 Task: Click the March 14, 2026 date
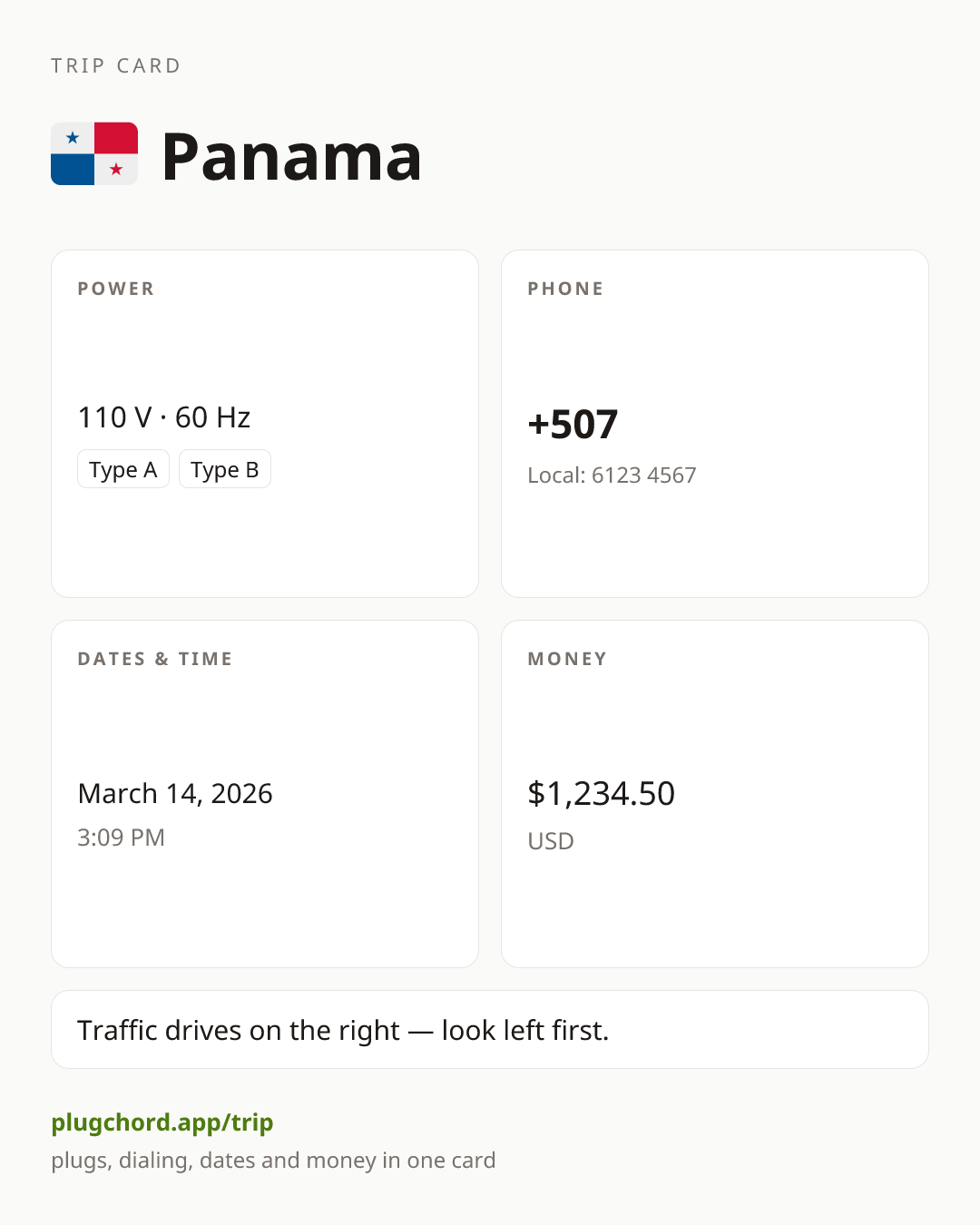click(x=175, y=793)
